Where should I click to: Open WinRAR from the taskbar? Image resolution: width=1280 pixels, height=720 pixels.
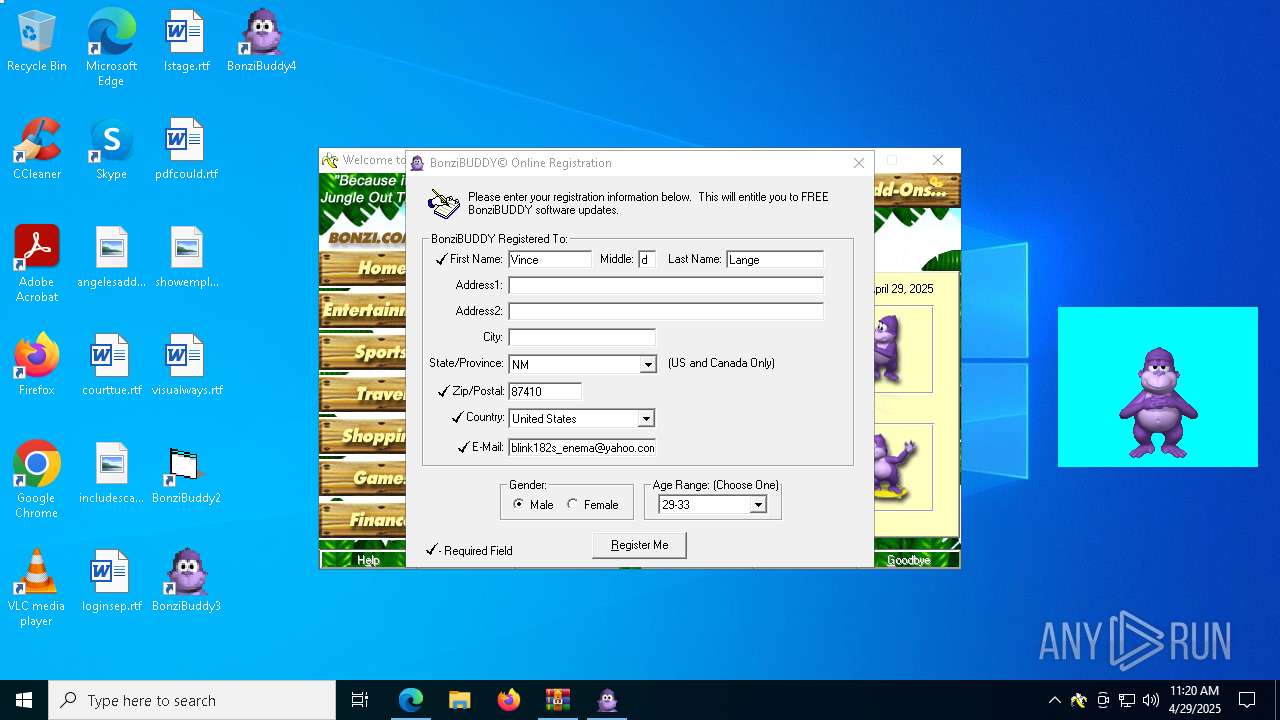tap(558, 700)
